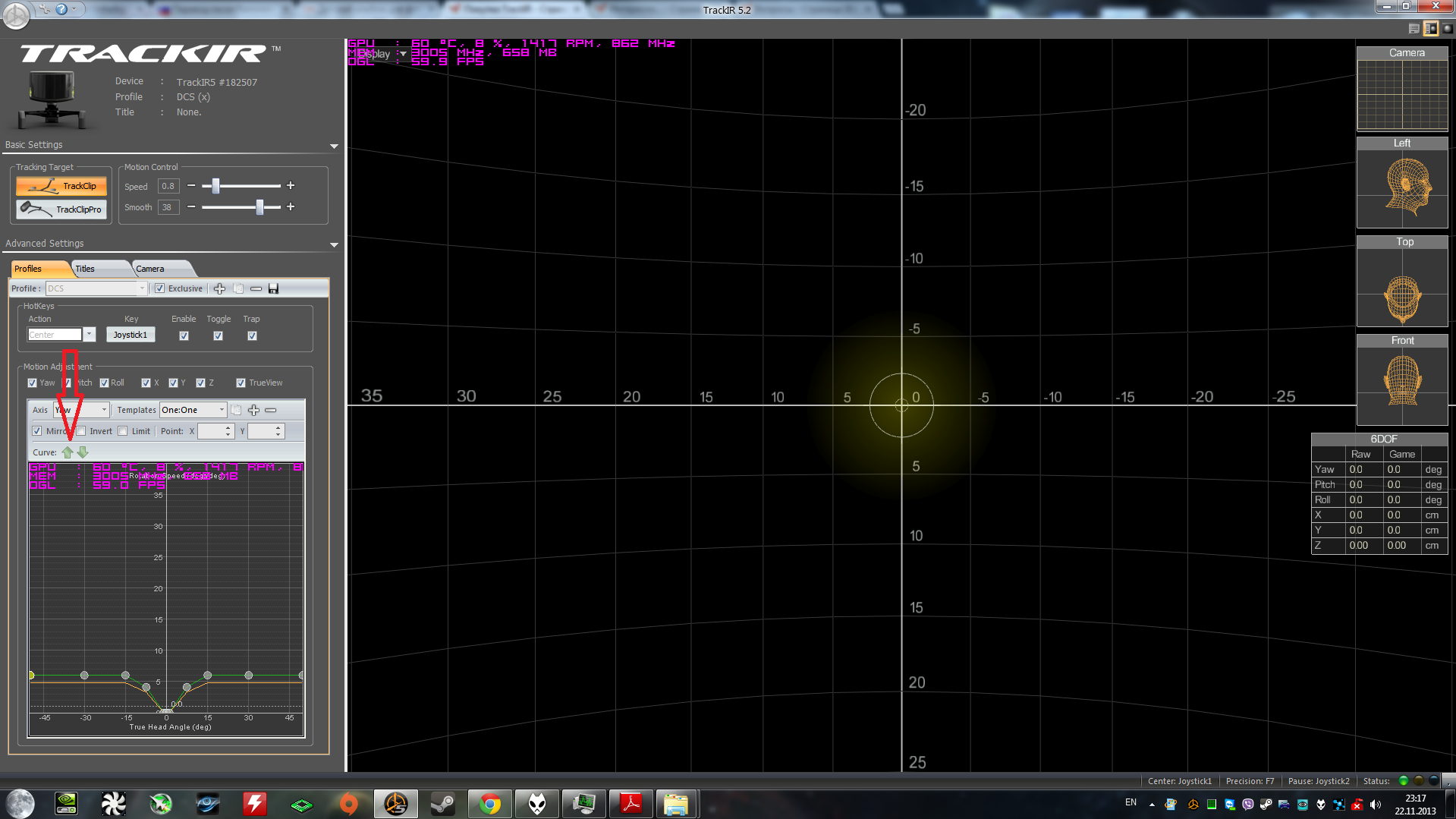The height and width of the screenshot is (819, 1456).
Task: Disable the TrueView checkbox
Action: (241, 383)
